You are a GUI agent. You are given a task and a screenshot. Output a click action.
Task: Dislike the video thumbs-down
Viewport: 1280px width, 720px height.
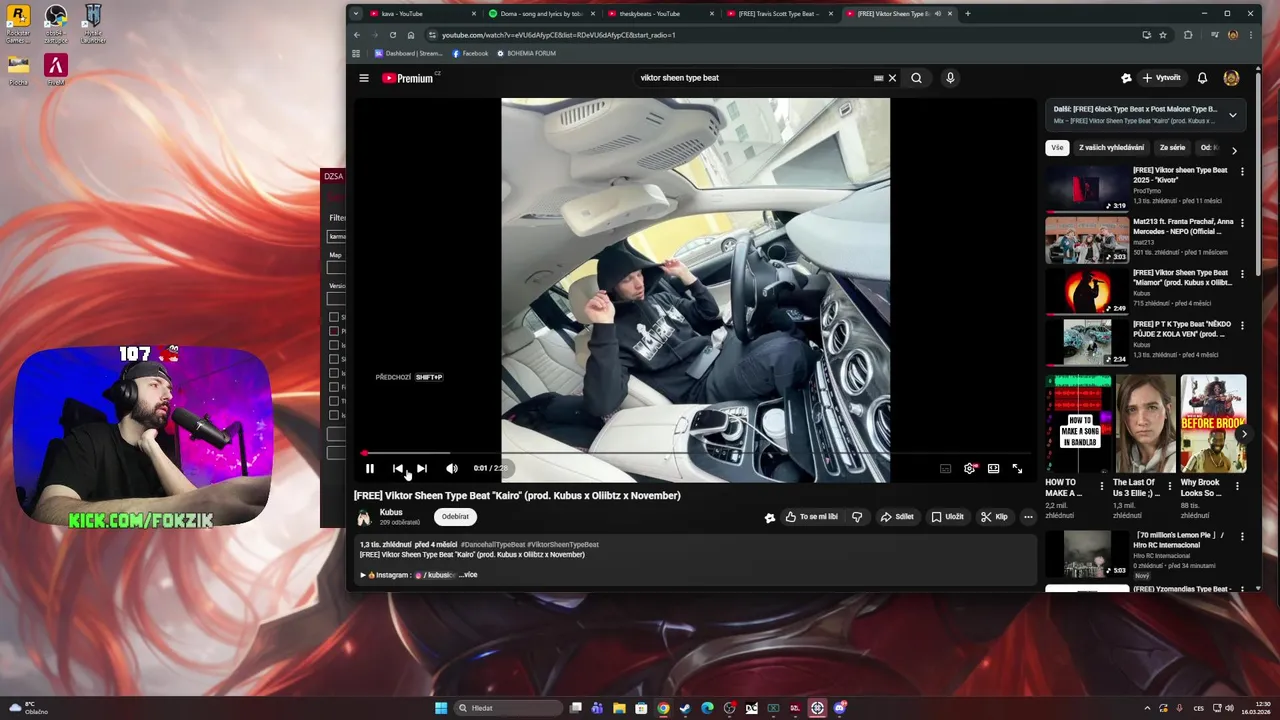click(x=857, y=517)
